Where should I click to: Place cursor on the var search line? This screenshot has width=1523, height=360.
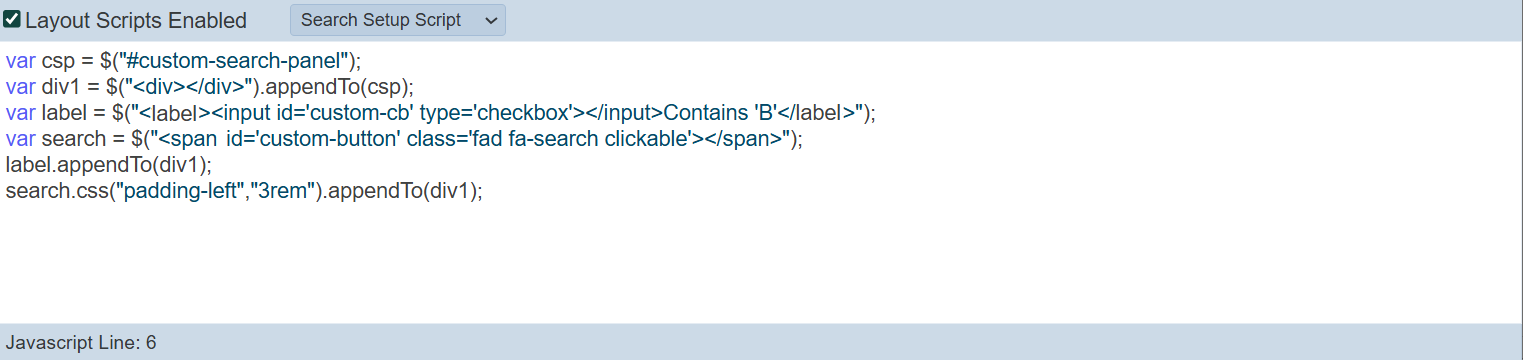[x=404, y=138]
